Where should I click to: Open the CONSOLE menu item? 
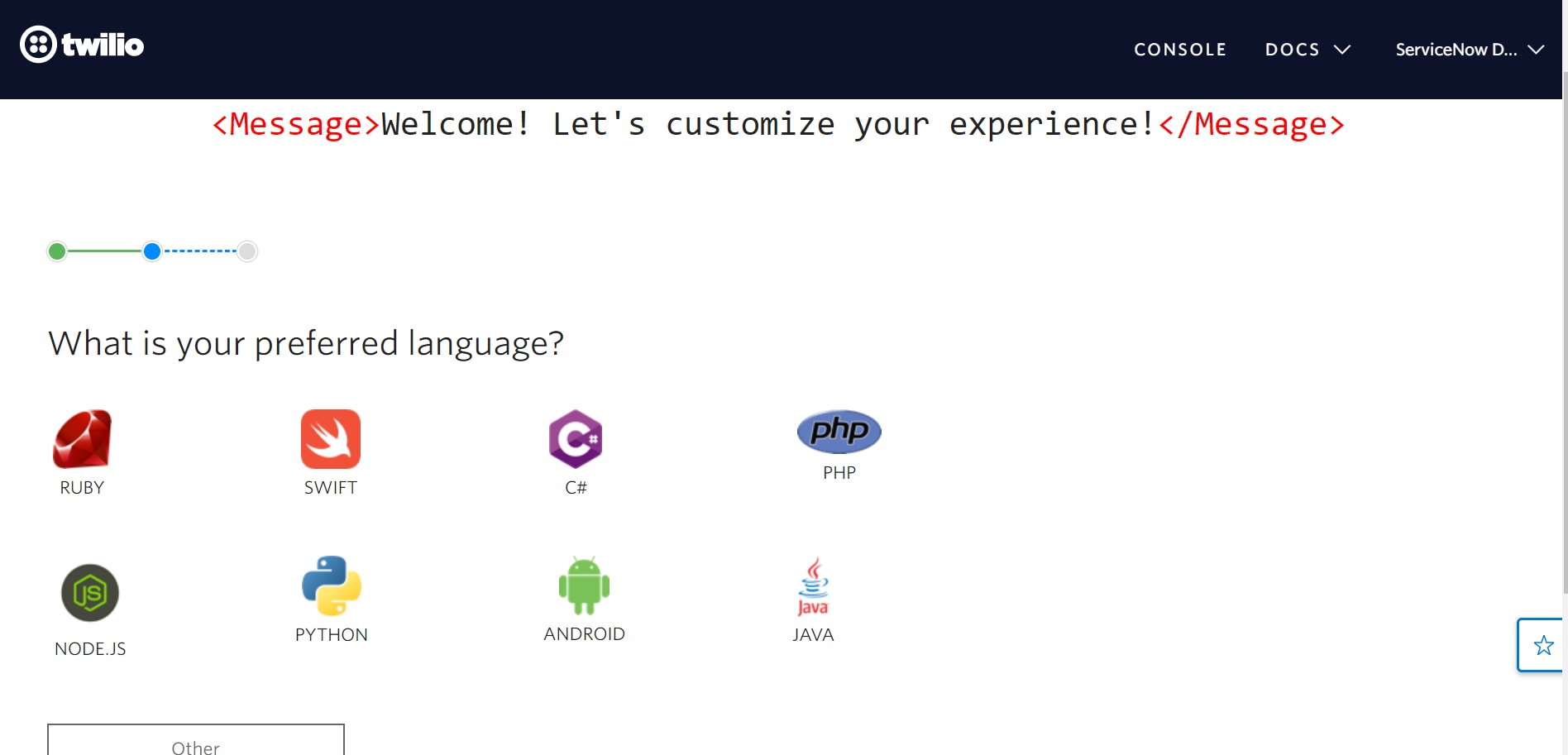click(x=1180, y=50)
